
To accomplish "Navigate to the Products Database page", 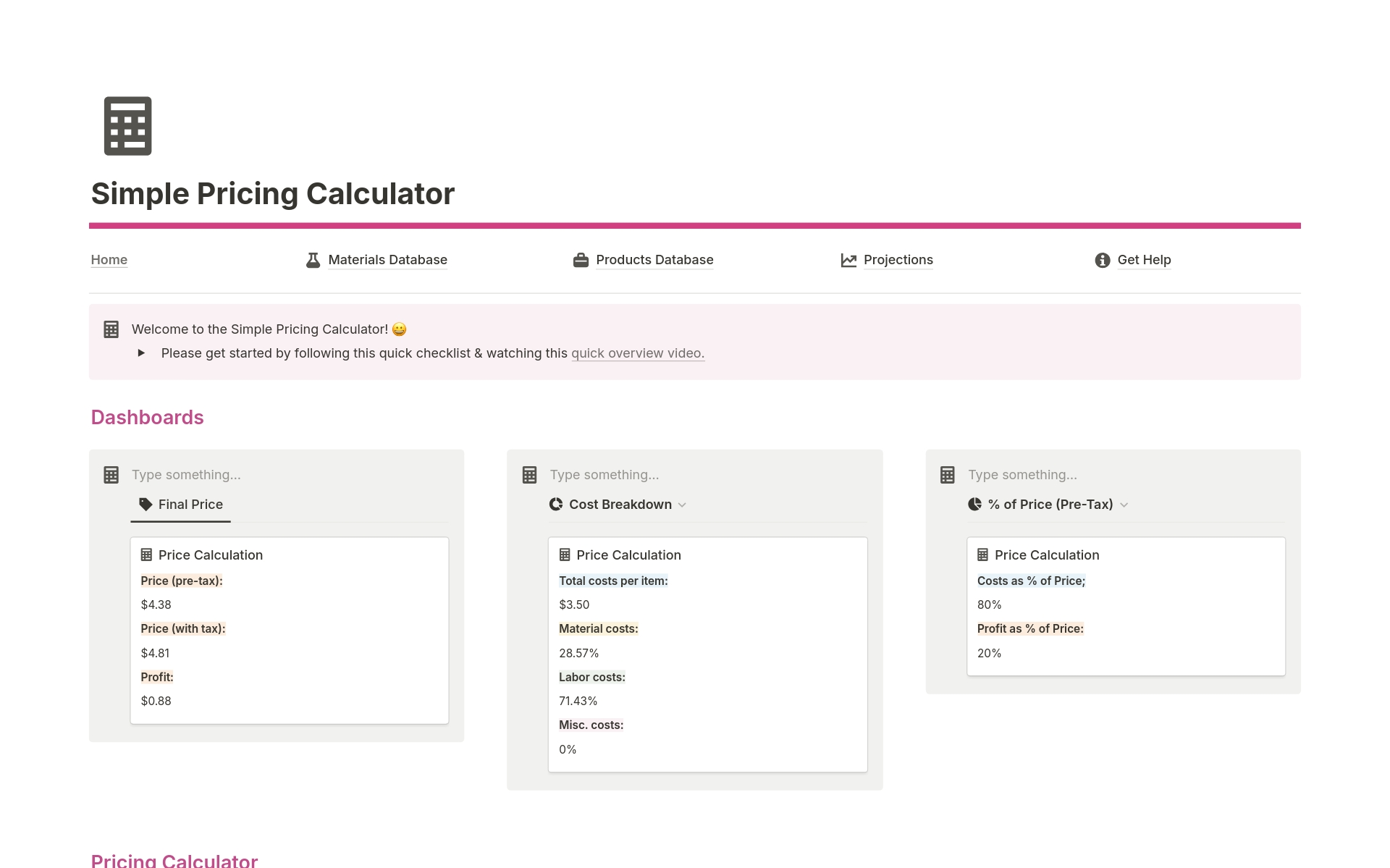I will 653,260.
